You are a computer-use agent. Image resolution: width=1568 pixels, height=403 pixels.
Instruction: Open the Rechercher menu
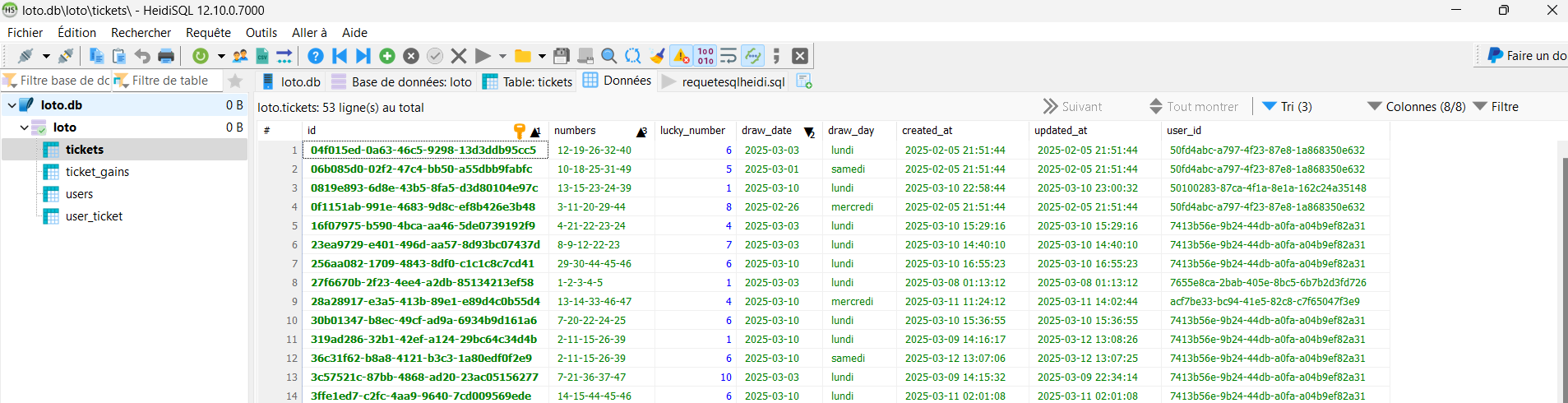141,32
